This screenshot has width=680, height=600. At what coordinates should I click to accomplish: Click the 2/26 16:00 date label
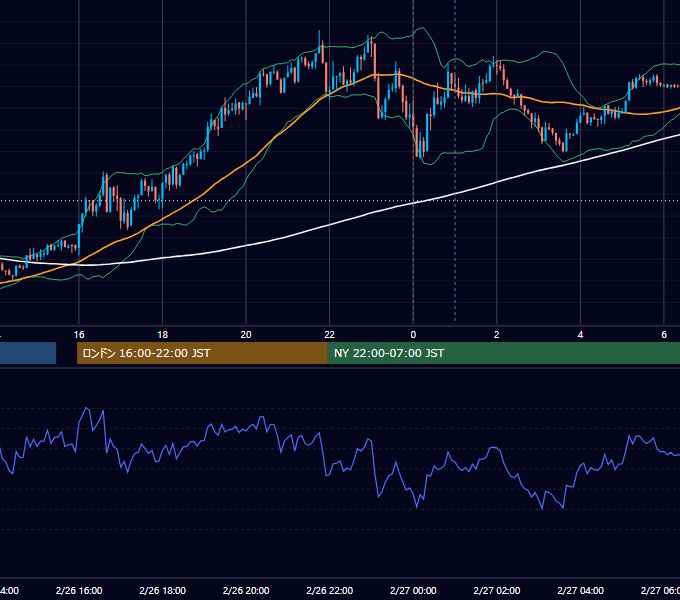[79, 591]
